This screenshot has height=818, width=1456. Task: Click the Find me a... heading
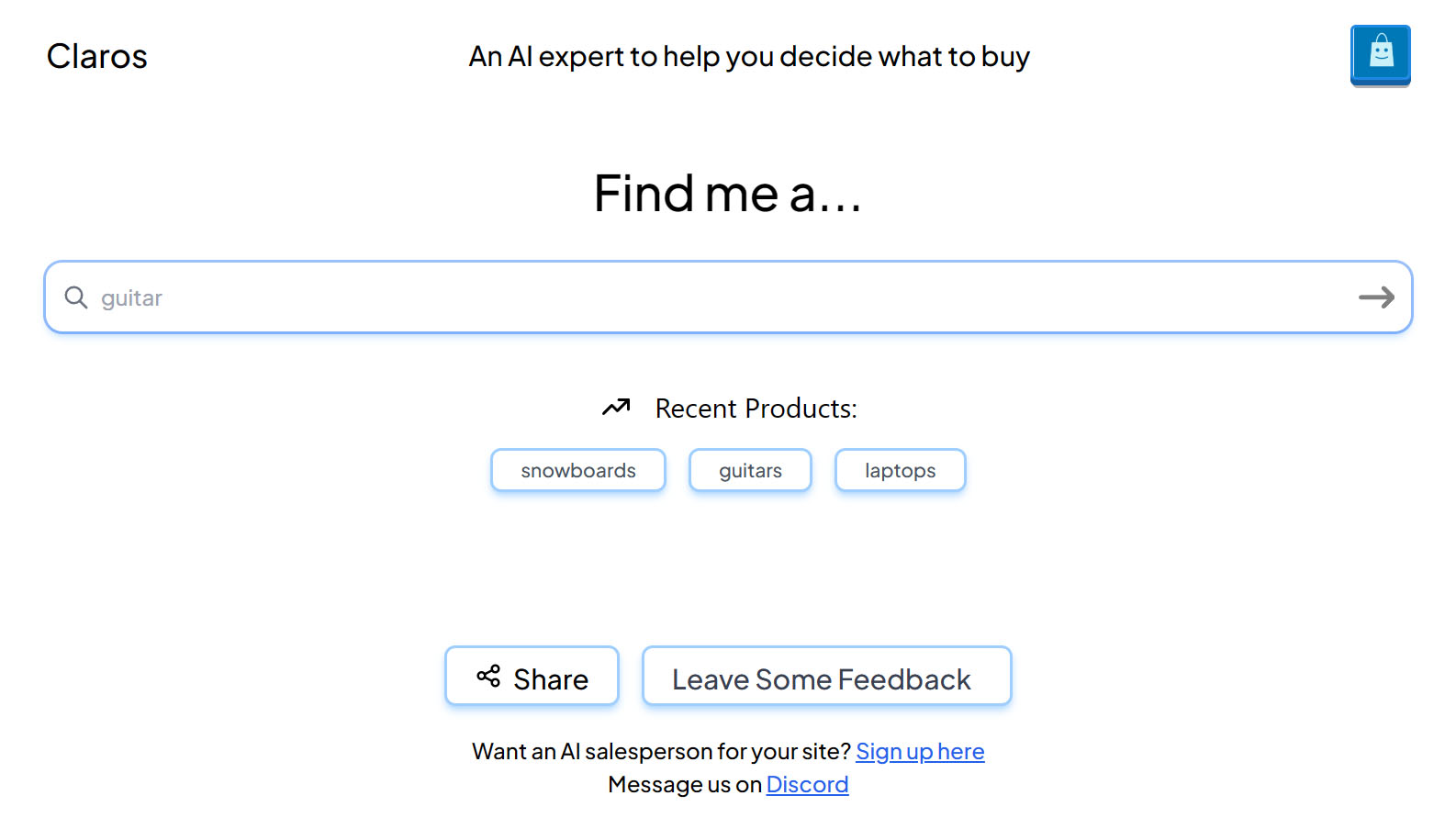tap(728, 193)
